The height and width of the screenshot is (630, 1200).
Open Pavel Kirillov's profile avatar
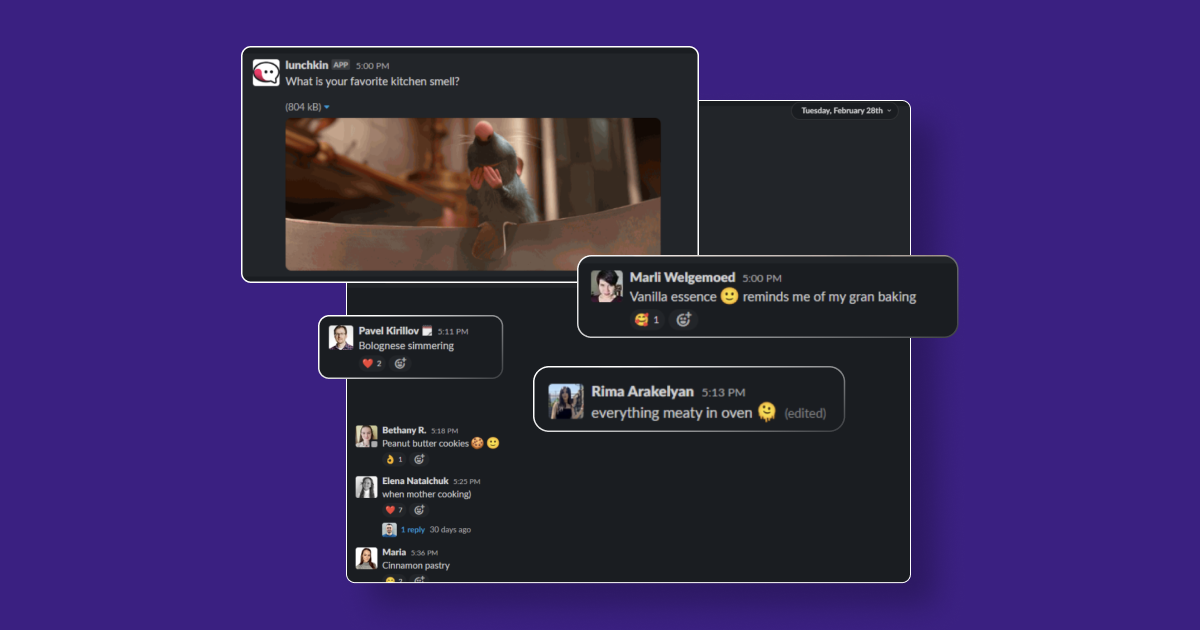tap(341, 337)
